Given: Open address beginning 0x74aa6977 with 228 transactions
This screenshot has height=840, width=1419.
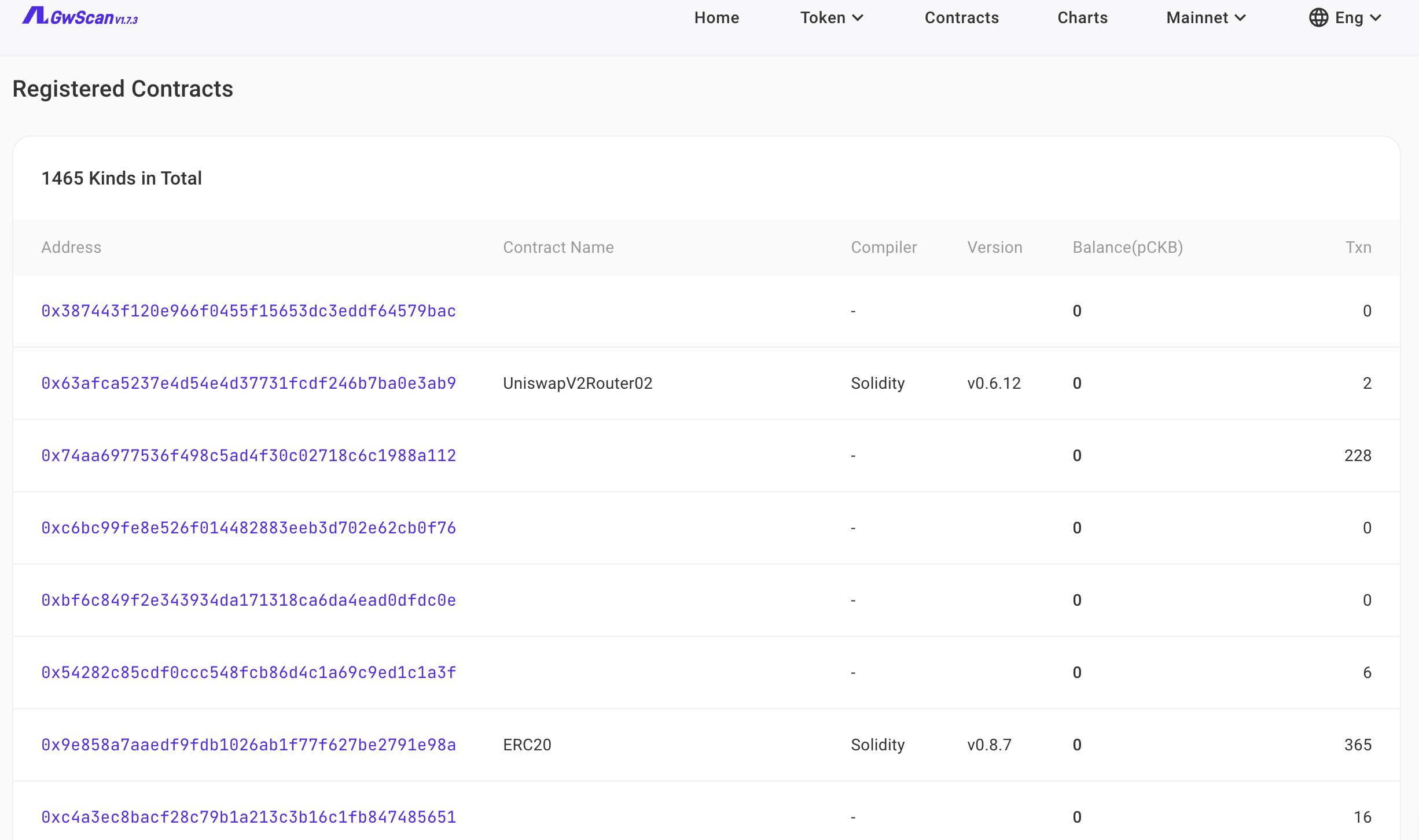Looking at the screenshot, I should click(x=248, y=455).
